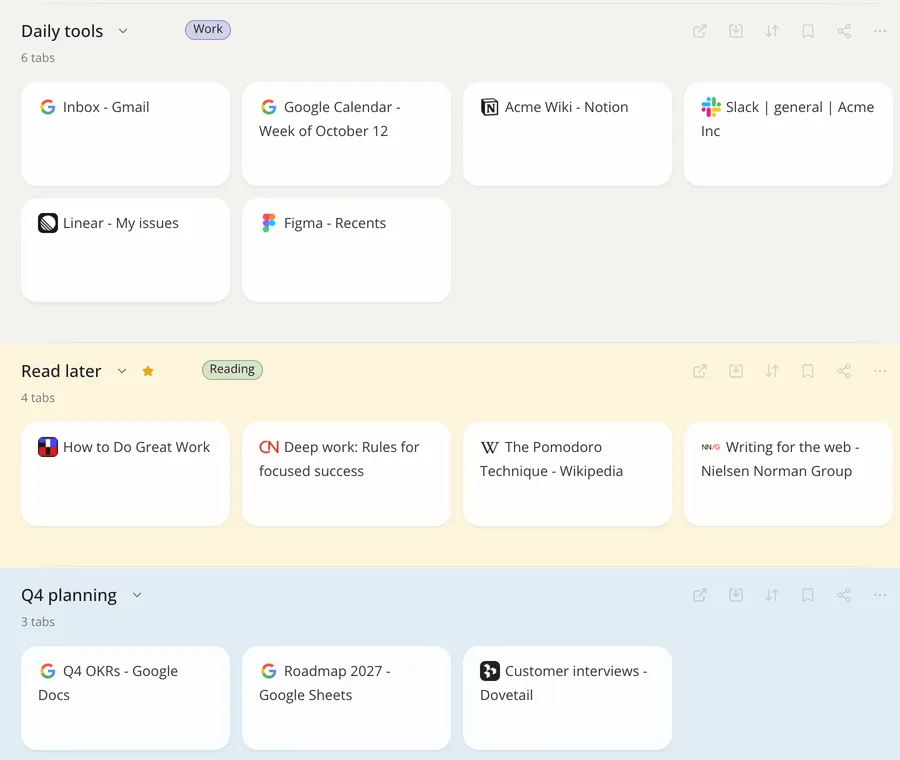
Task: Share the Read later group
Action: tap(844, 371)
